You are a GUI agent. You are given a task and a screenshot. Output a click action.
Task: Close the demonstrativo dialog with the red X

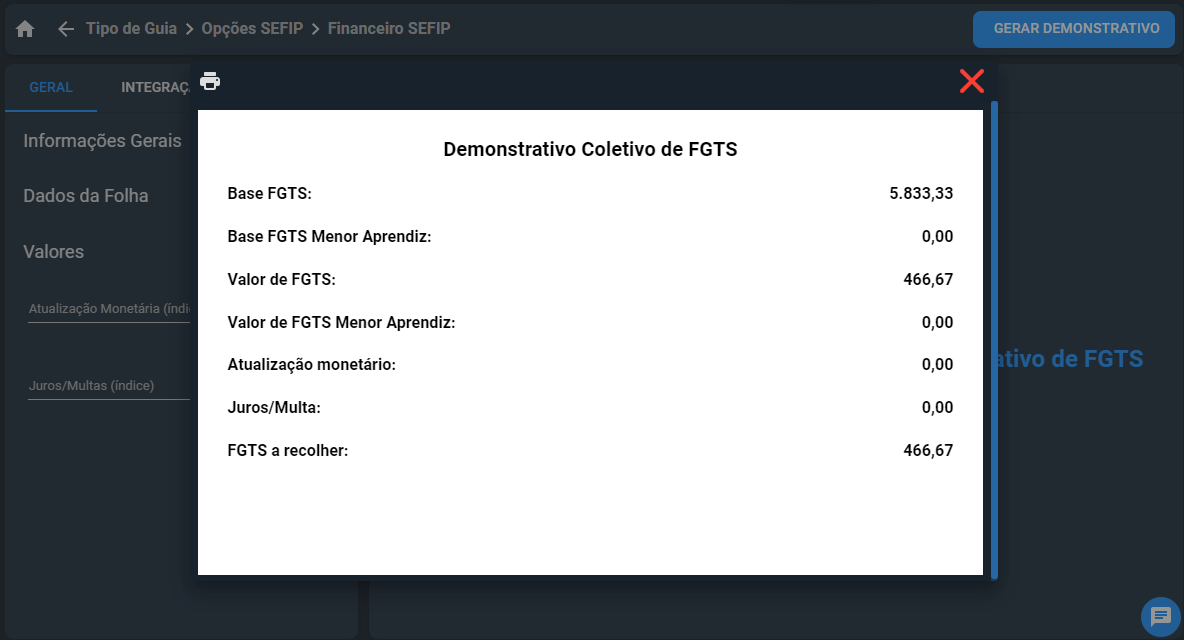pyautogui.click(x=971, y=81)
